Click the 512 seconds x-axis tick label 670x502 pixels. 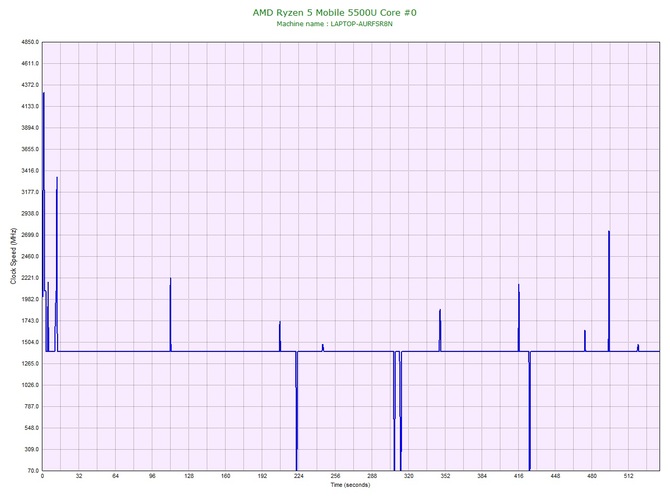tap(629, 476)
